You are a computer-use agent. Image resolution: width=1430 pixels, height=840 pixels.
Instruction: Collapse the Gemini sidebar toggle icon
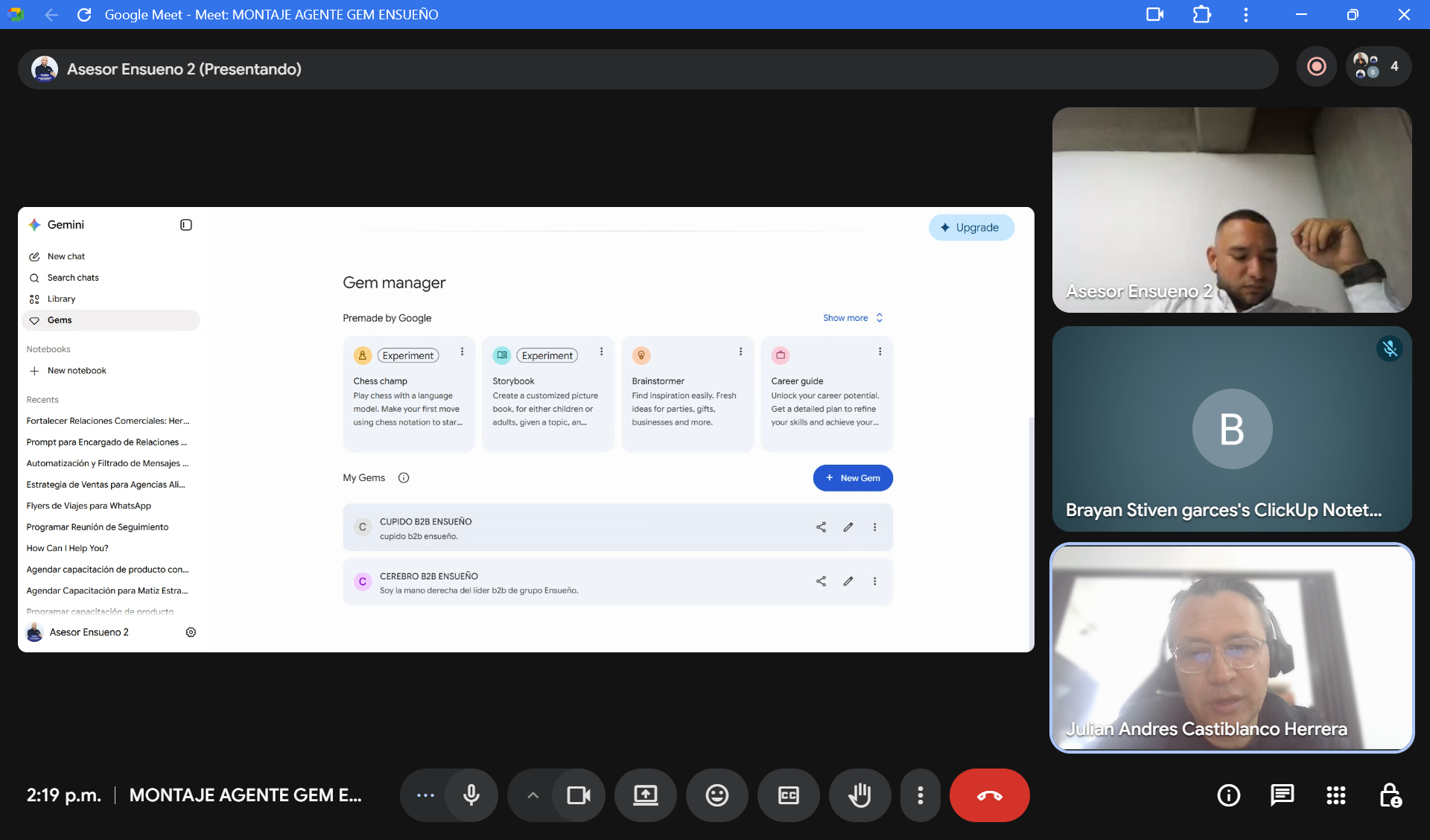[x=186, y=225]
